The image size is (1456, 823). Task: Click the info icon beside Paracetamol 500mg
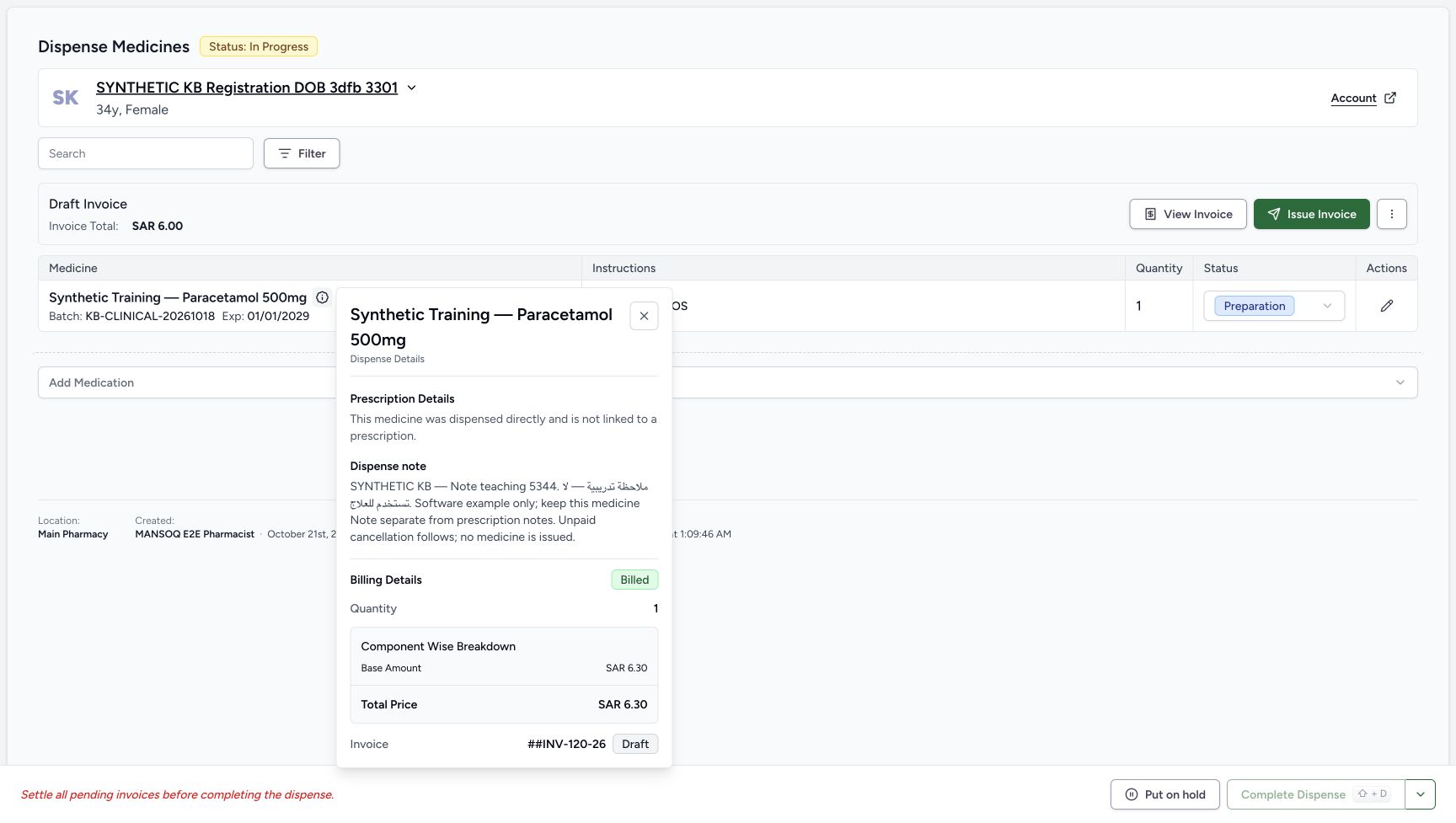pyautogui.click(x=322, y=297)
